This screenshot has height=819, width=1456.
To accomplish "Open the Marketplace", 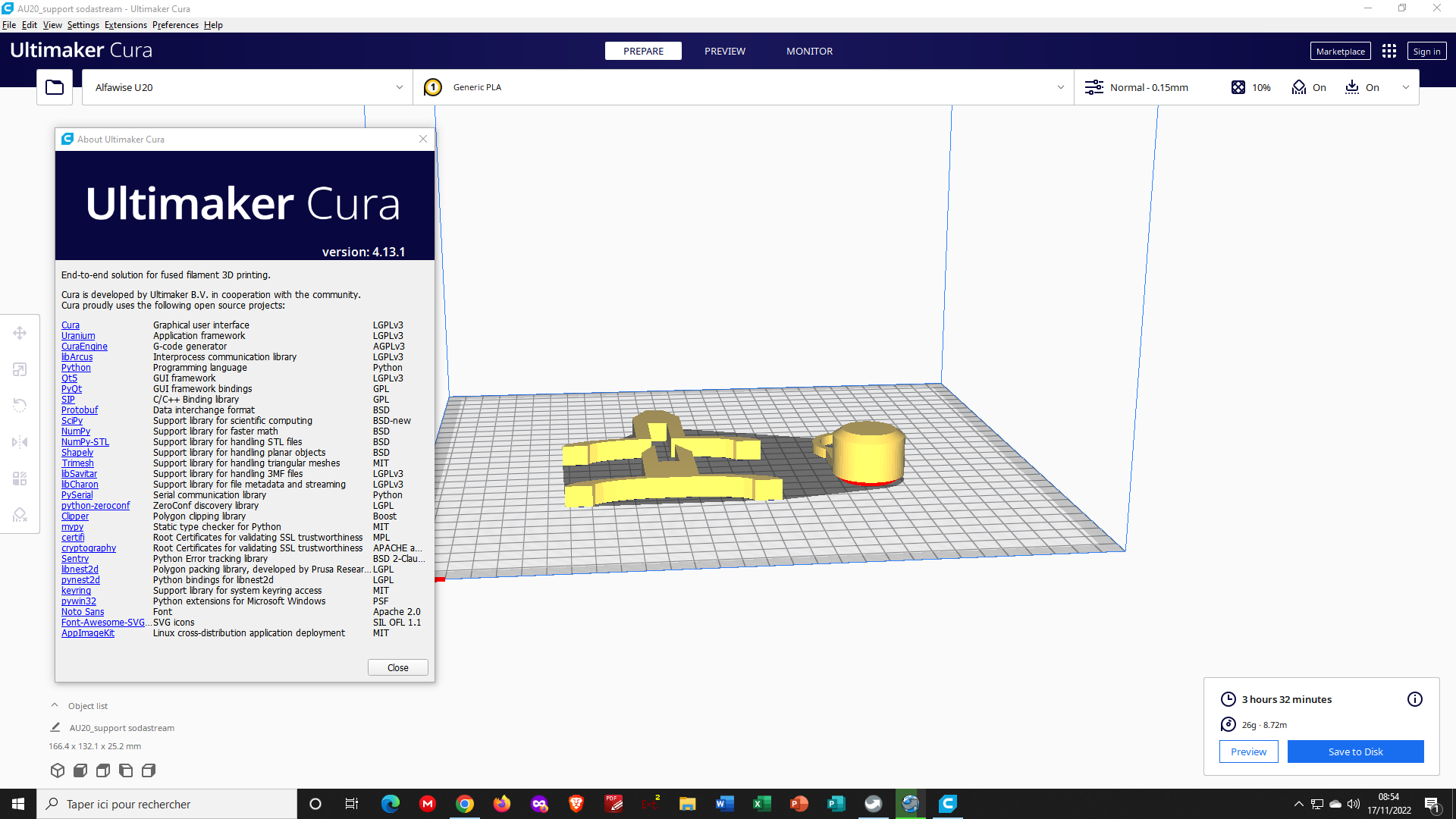I will 1340,51.
